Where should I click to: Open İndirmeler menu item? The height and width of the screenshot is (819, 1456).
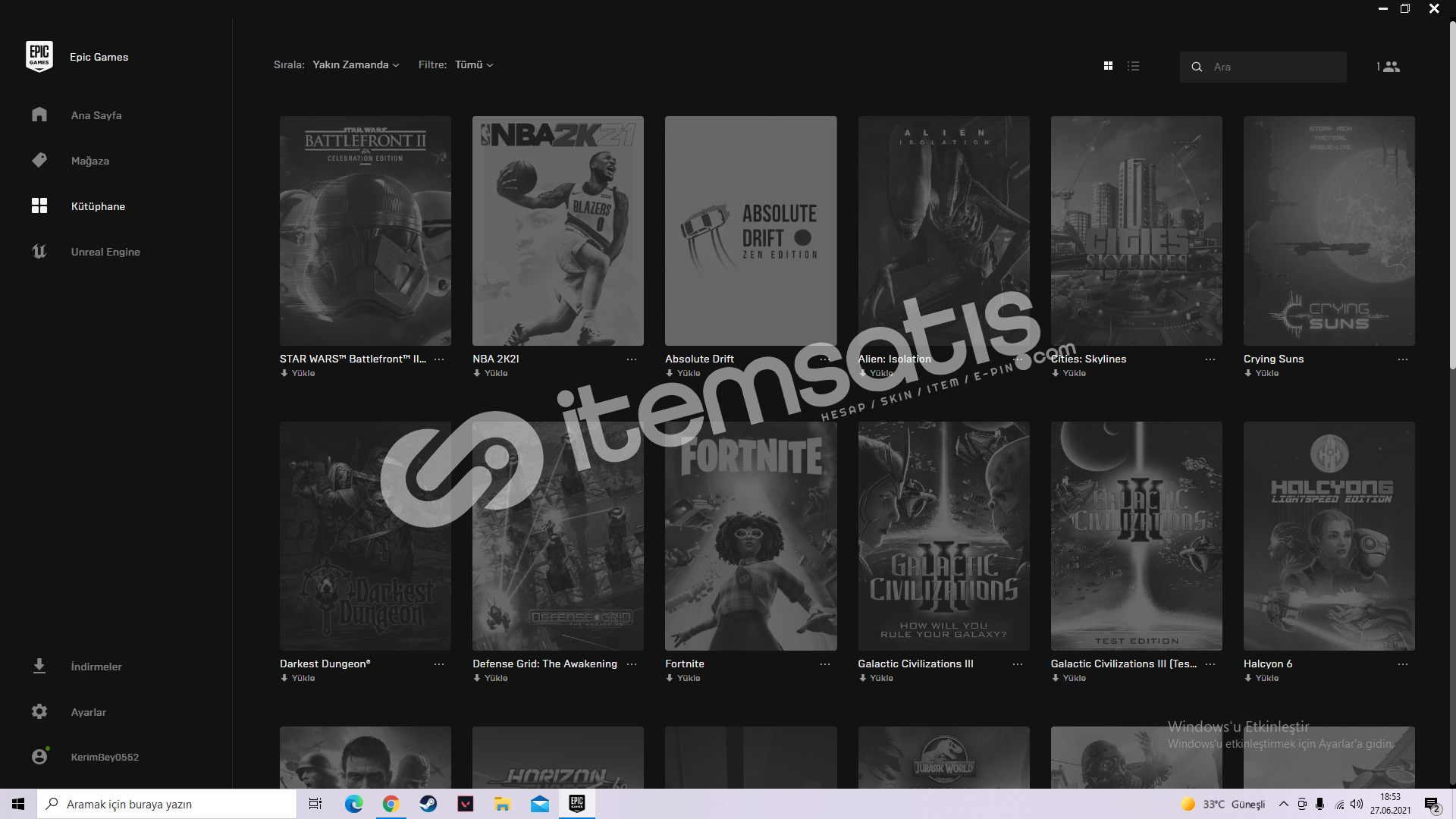click(x=96, y=667)
